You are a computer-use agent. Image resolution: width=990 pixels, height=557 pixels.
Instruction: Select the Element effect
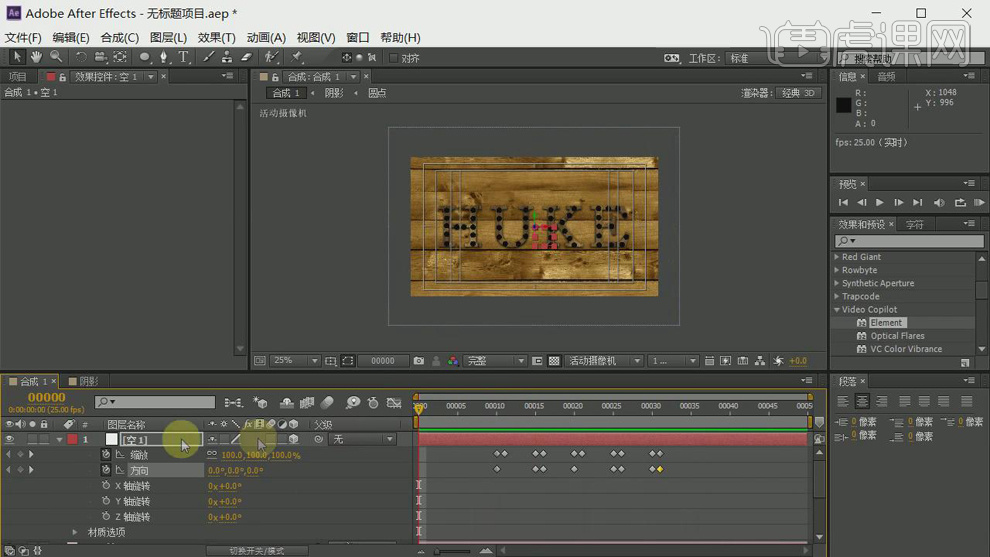[886, 323]
